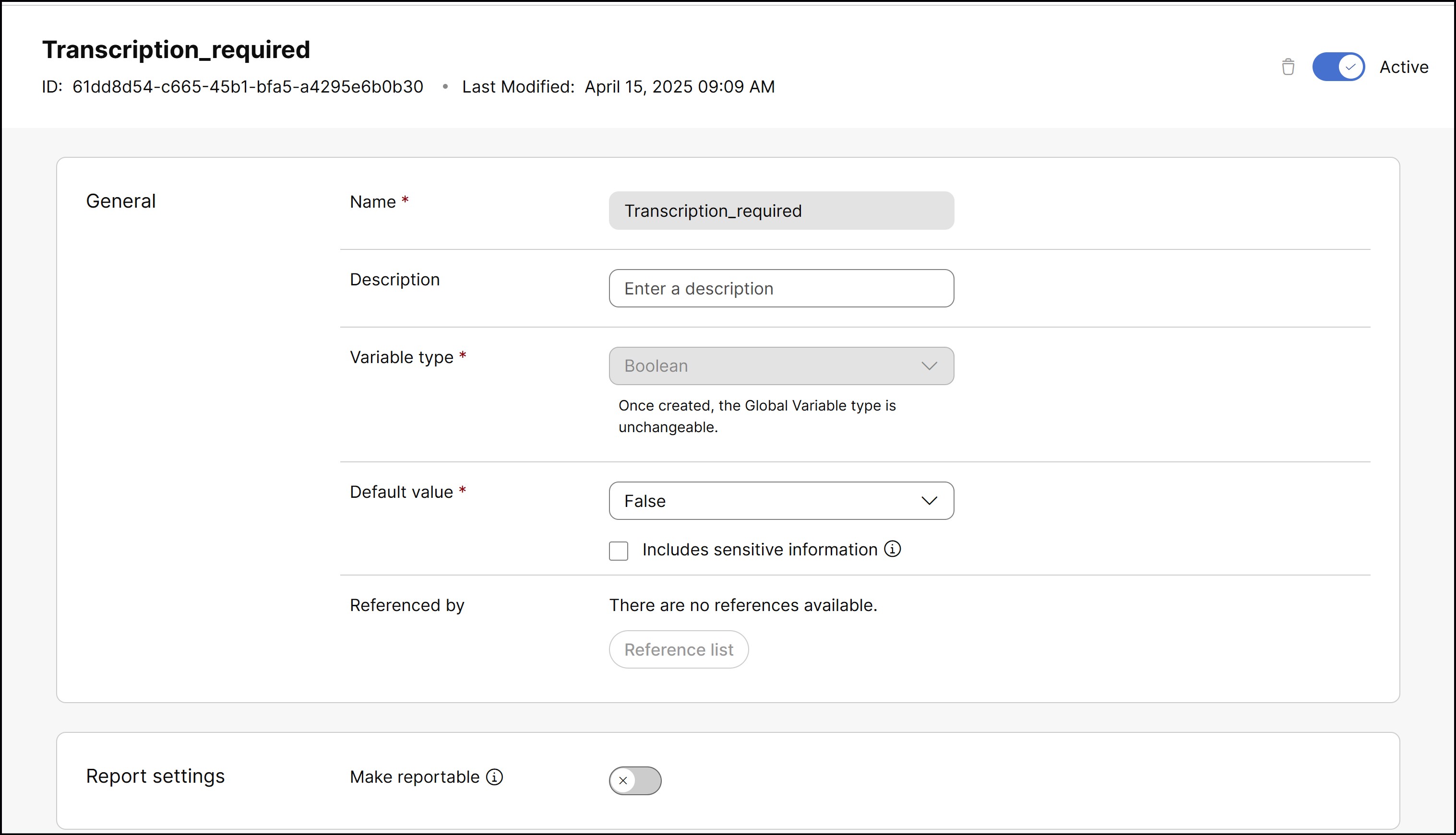Viewport: 1456px width, 835px height.
Task: Click info icon next to Make reportable
Action: click(494, 777)
